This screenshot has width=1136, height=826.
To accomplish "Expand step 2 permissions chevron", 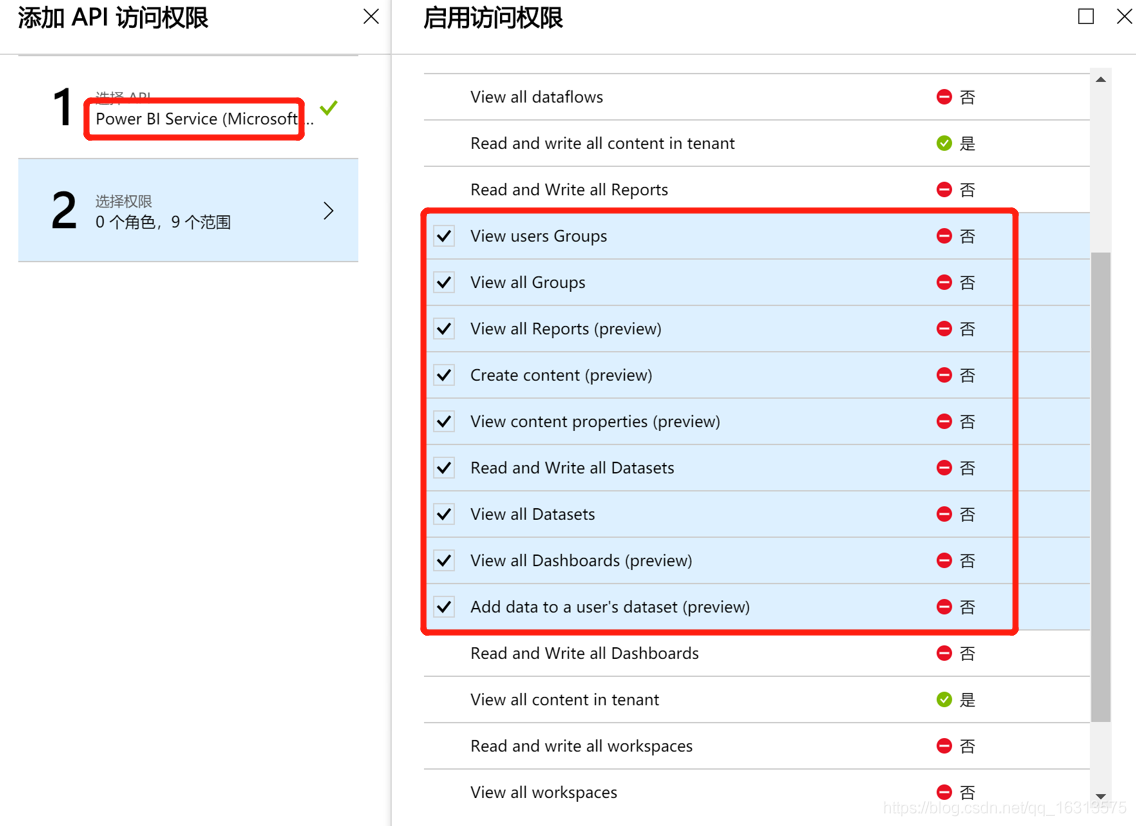I will (328, 210).
